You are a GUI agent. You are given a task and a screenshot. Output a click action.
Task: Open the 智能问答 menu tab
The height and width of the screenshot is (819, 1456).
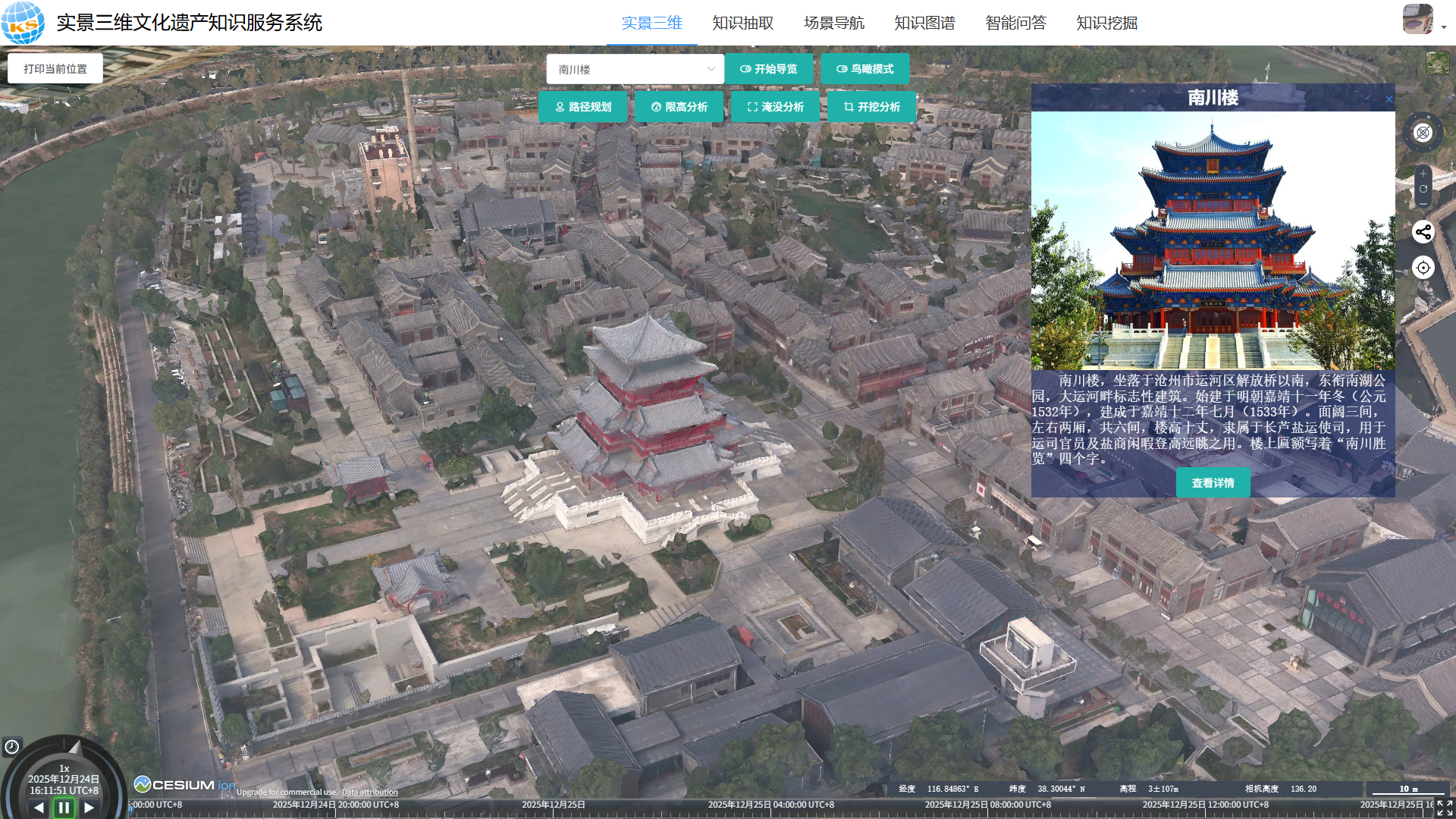click(1015, 23)
